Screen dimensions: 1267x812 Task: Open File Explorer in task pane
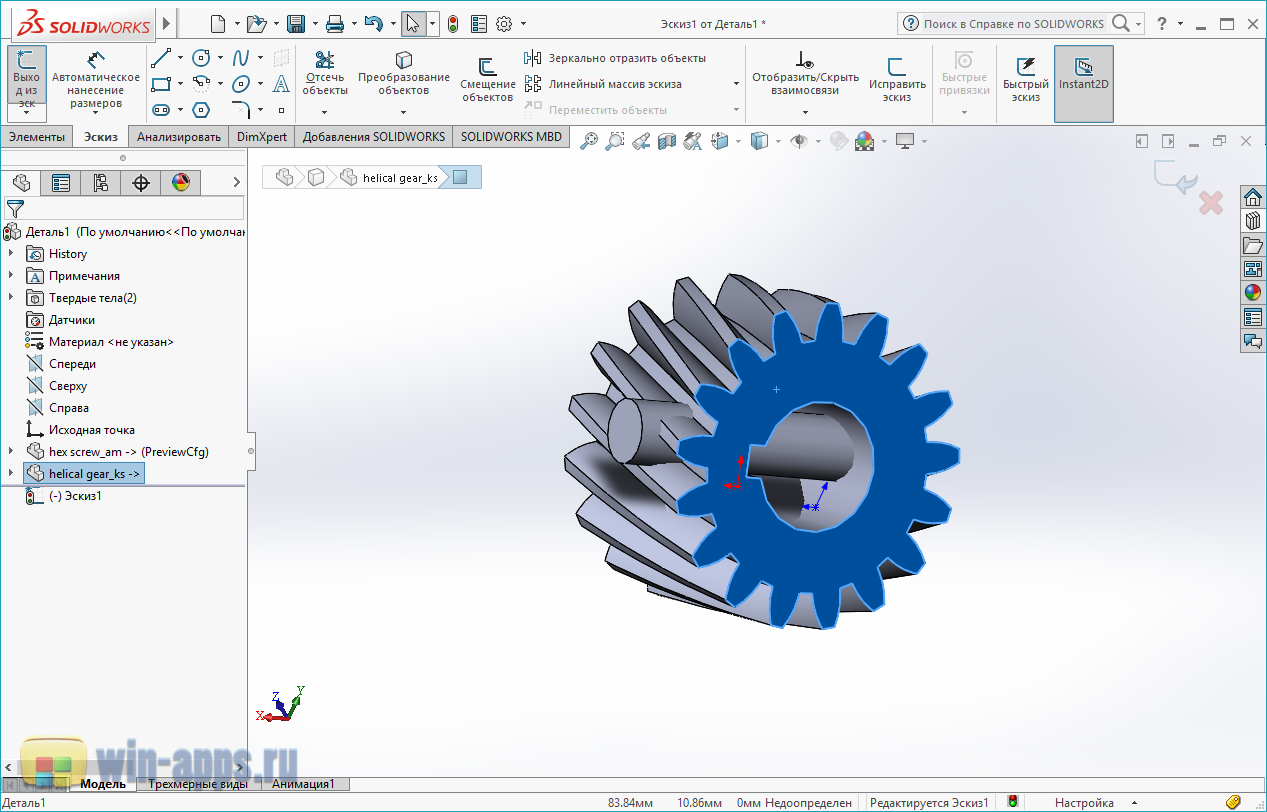1253,245
